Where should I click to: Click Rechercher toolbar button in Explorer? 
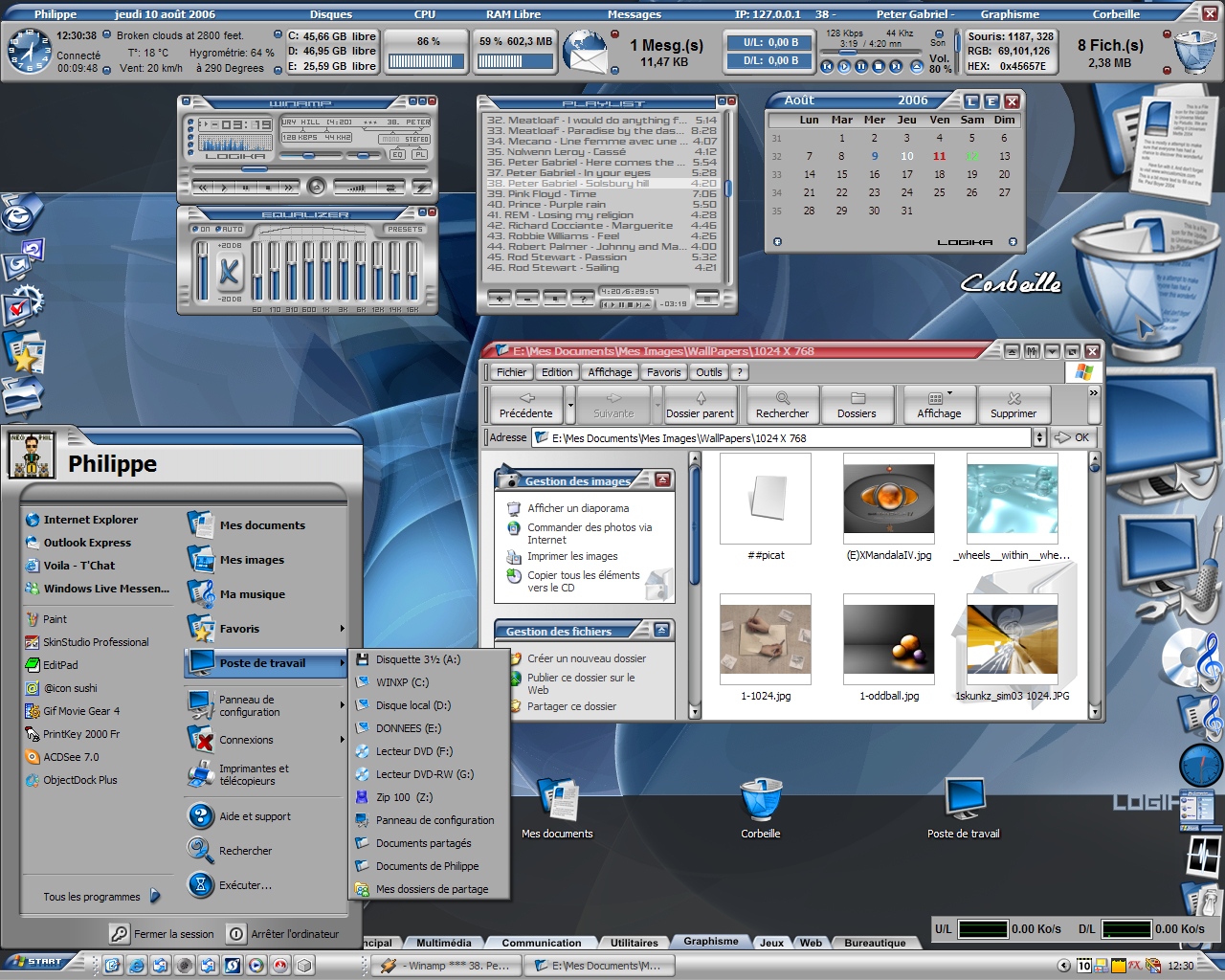[782, 404]
